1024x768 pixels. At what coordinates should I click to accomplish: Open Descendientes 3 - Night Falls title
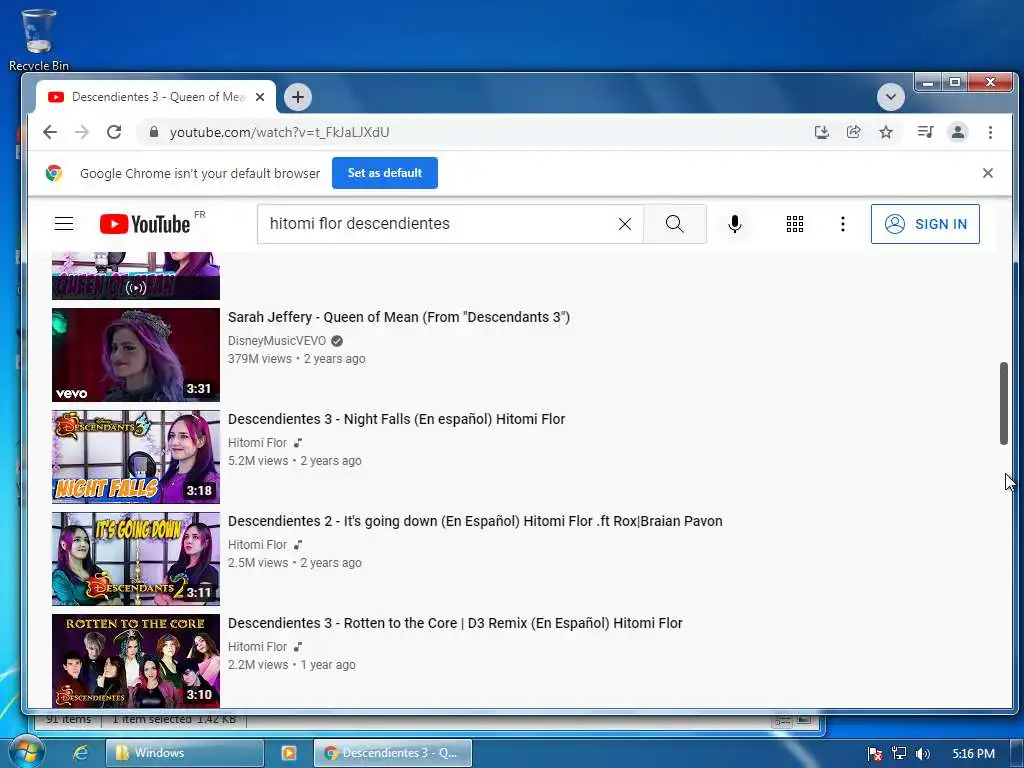(x=396, y=419)
